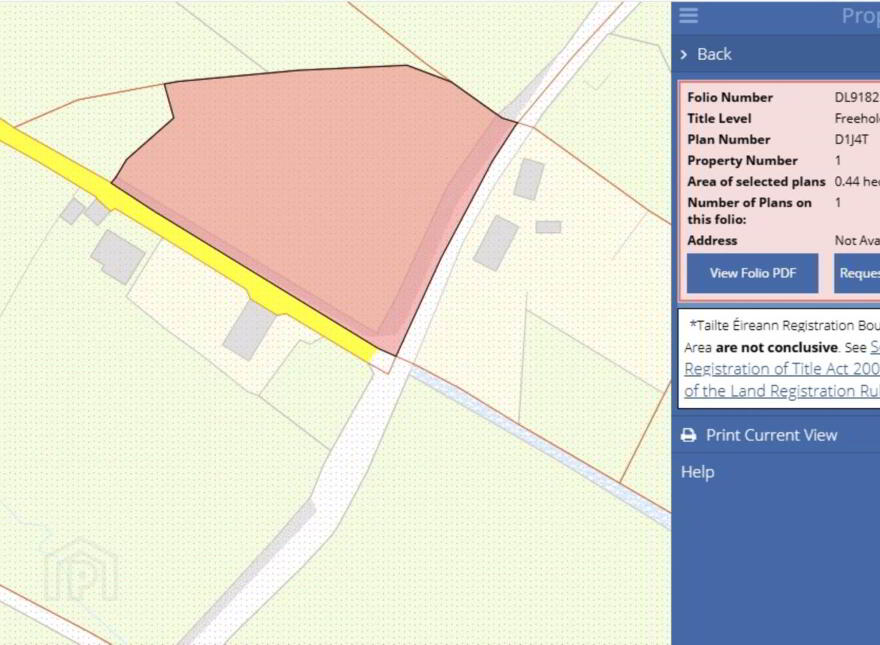This screenshot has height=645, width=880.
Task: Click the grey building east of road
Action: point(496,243)
